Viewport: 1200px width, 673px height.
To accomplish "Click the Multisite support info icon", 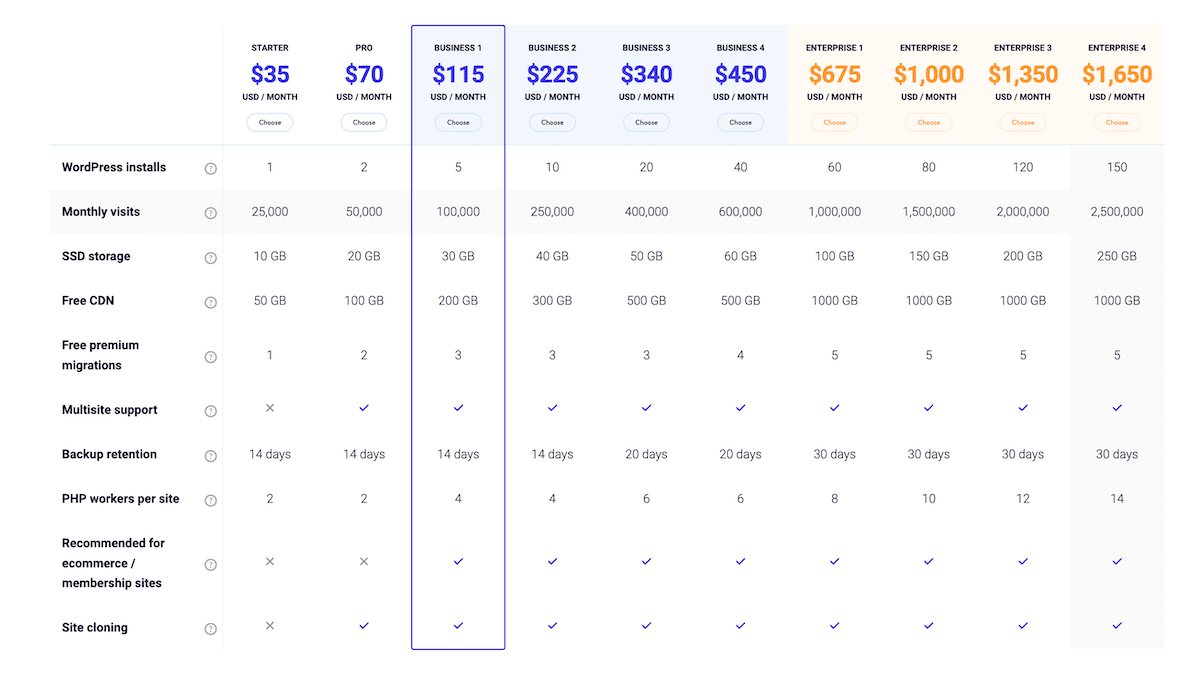I will (210, 410).
